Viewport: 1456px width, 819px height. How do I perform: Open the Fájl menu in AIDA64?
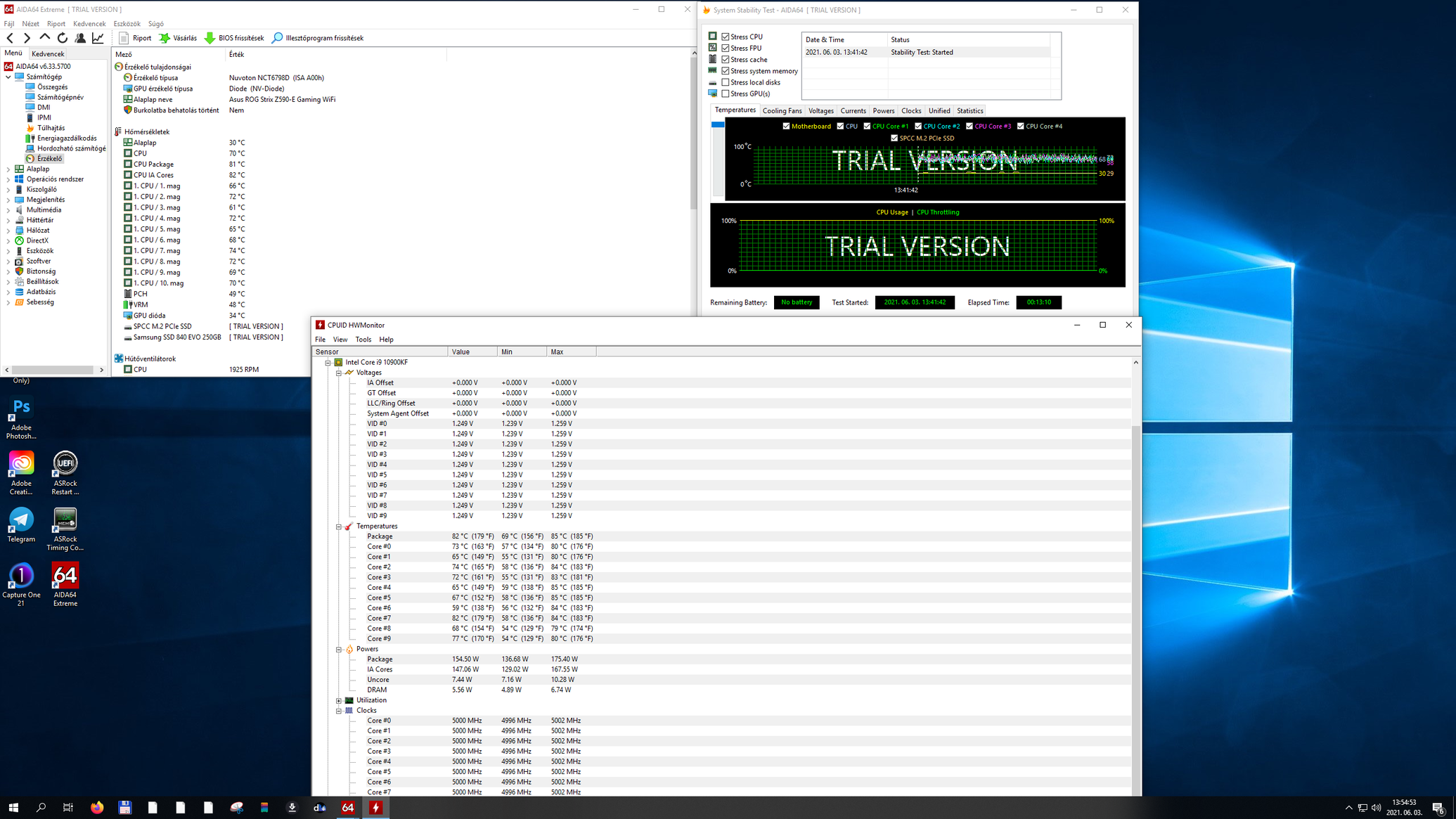click(x=9, y=24)
